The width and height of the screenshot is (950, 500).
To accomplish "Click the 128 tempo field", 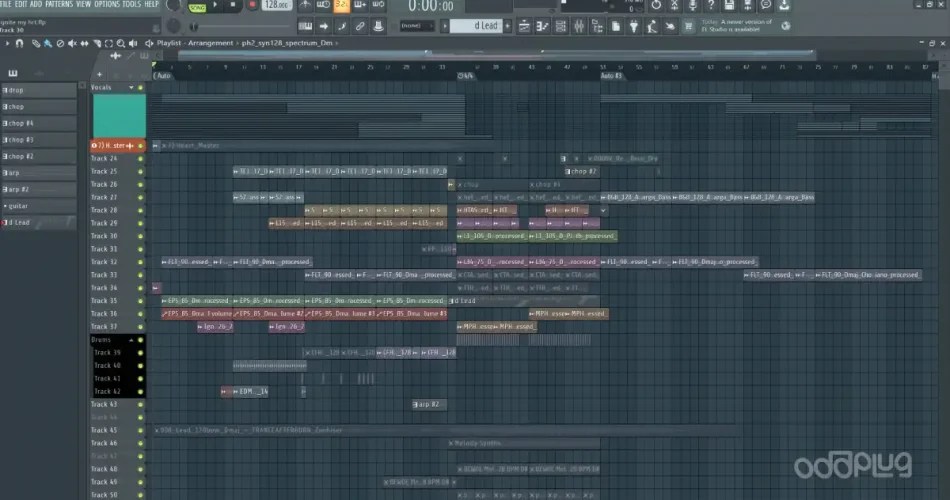I will point(276,5).
